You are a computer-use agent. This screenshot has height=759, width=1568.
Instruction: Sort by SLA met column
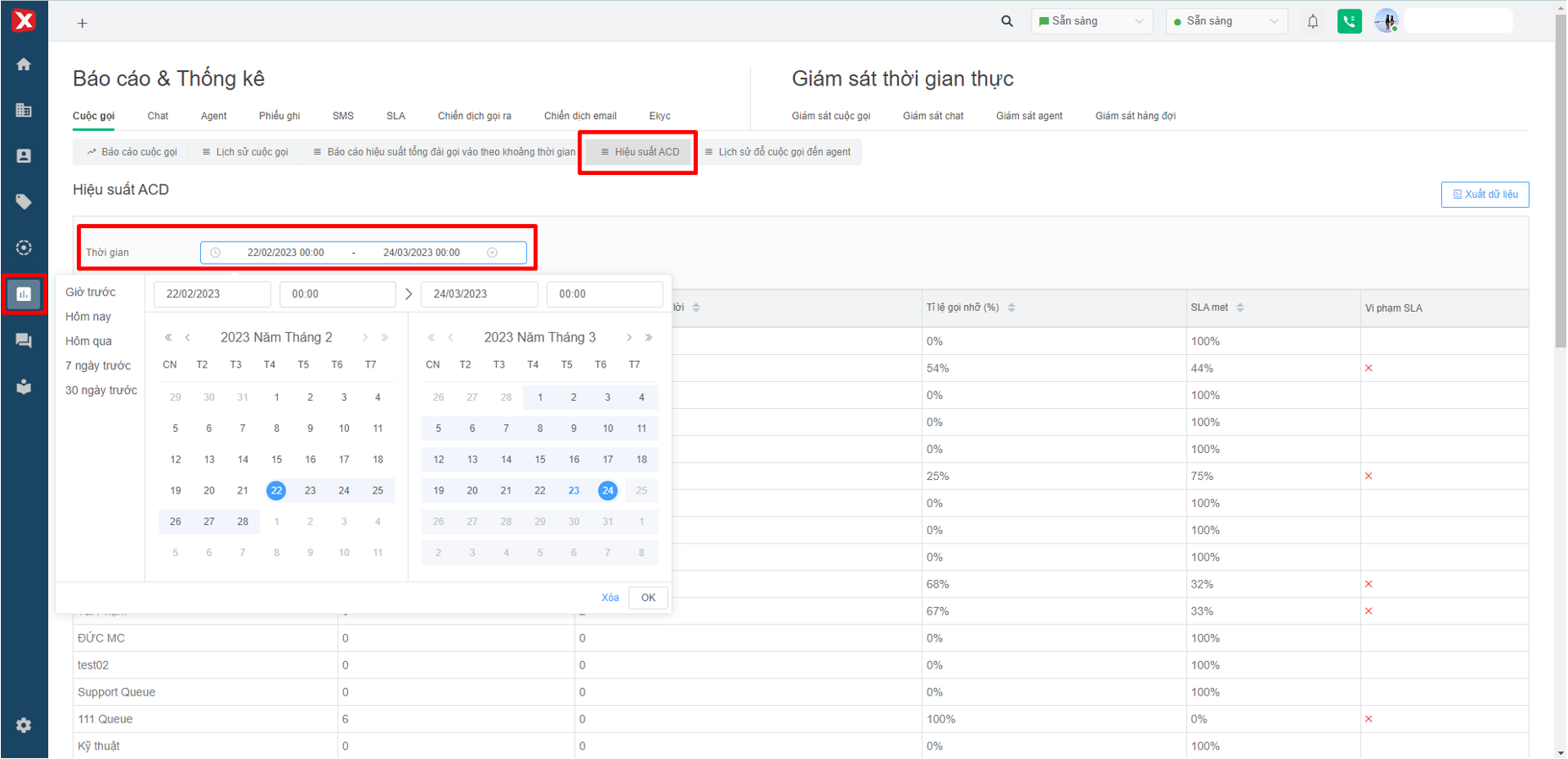pyautogui.click(x=1240, y=308)
